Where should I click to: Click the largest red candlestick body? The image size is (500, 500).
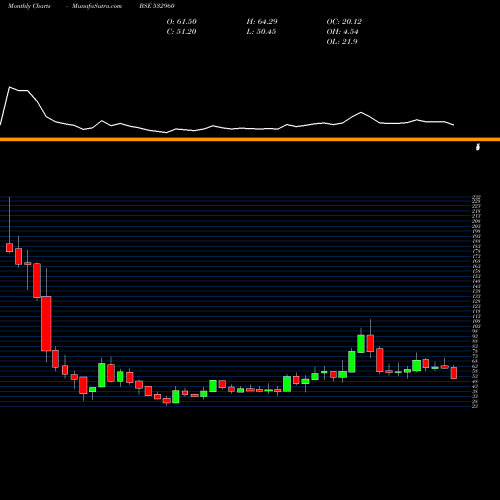[46, 324]
